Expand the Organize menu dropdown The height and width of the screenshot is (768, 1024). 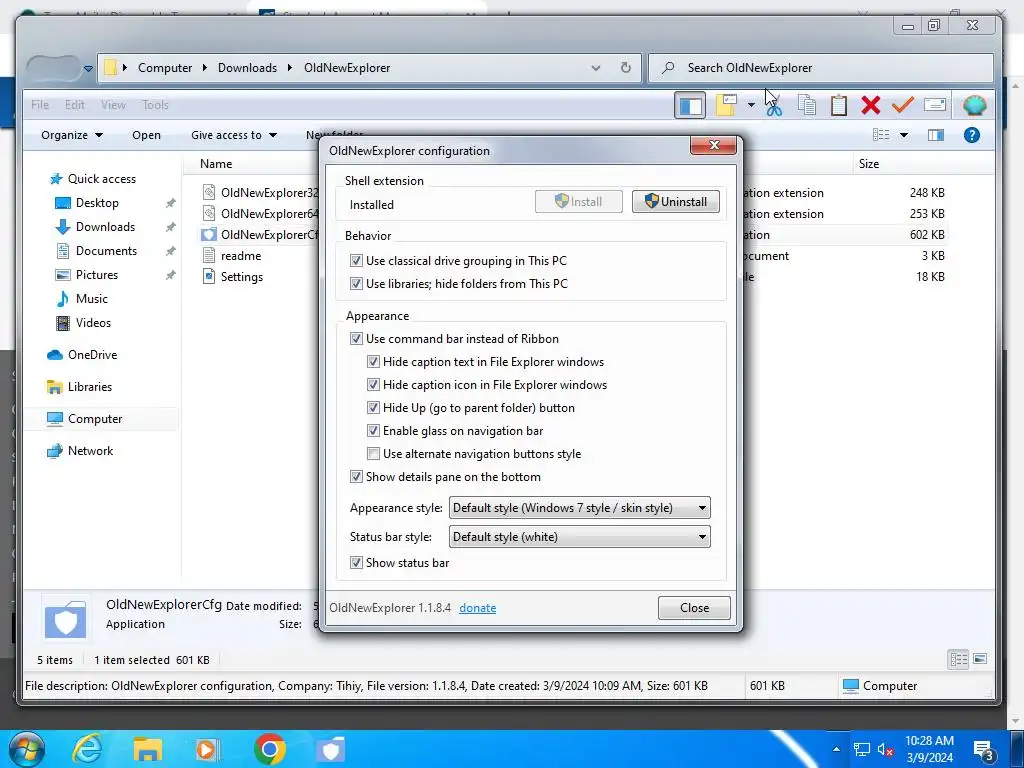pyautogui.click(x=71, y=135)
